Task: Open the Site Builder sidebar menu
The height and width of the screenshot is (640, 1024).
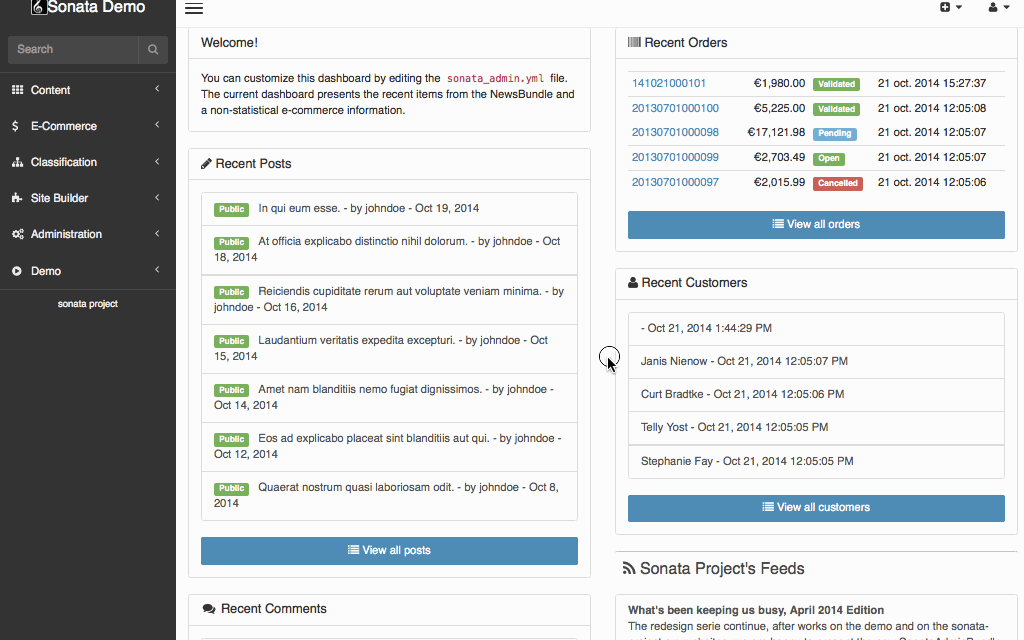Action: pyautogui.click(x=60, y=198)
